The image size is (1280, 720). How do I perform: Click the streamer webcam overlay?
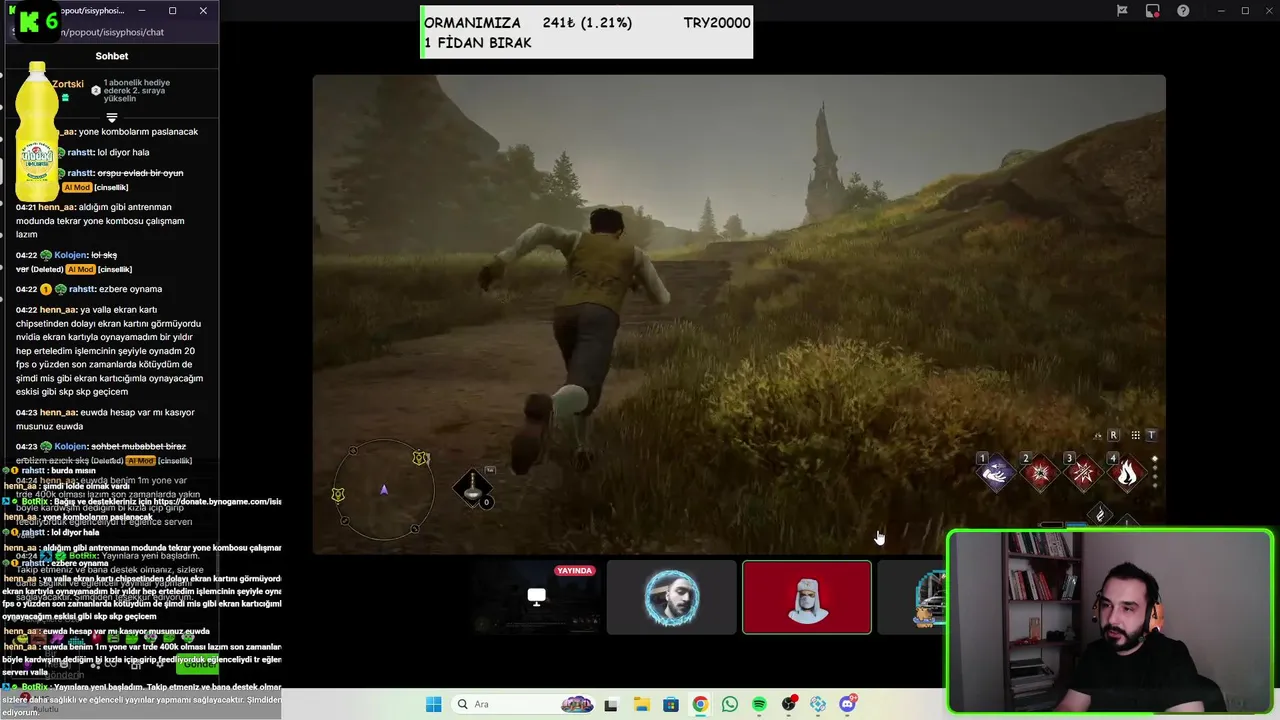click(x=1110, y=621)
